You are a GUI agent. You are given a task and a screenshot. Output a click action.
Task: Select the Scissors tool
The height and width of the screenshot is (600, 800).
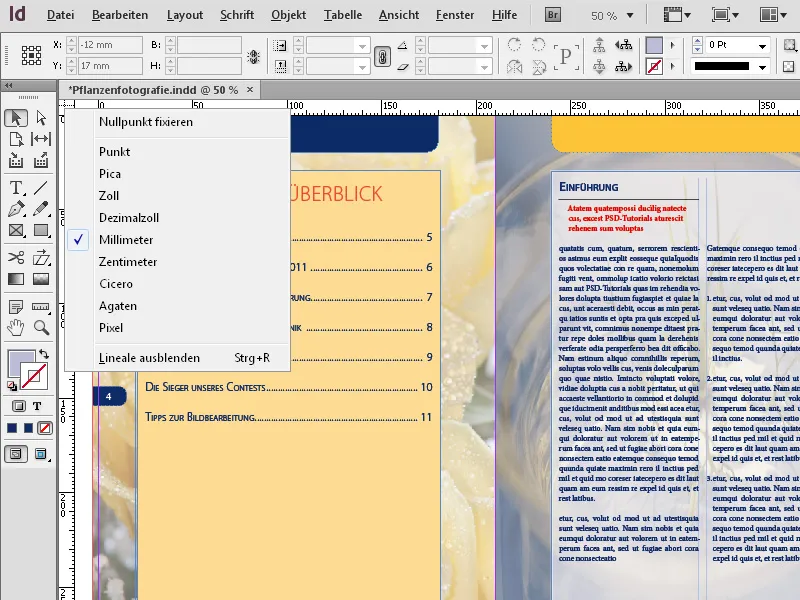[x=16, y=258]
